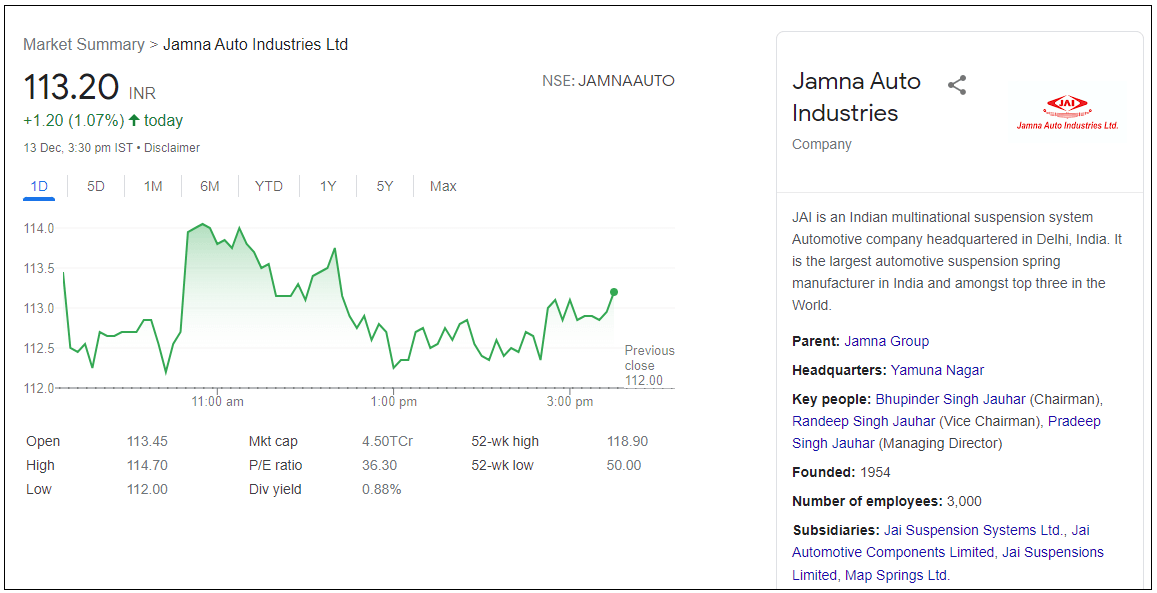Click the Low value 112.00 in stats table
1157x593 pixels.
click(148, 489)
